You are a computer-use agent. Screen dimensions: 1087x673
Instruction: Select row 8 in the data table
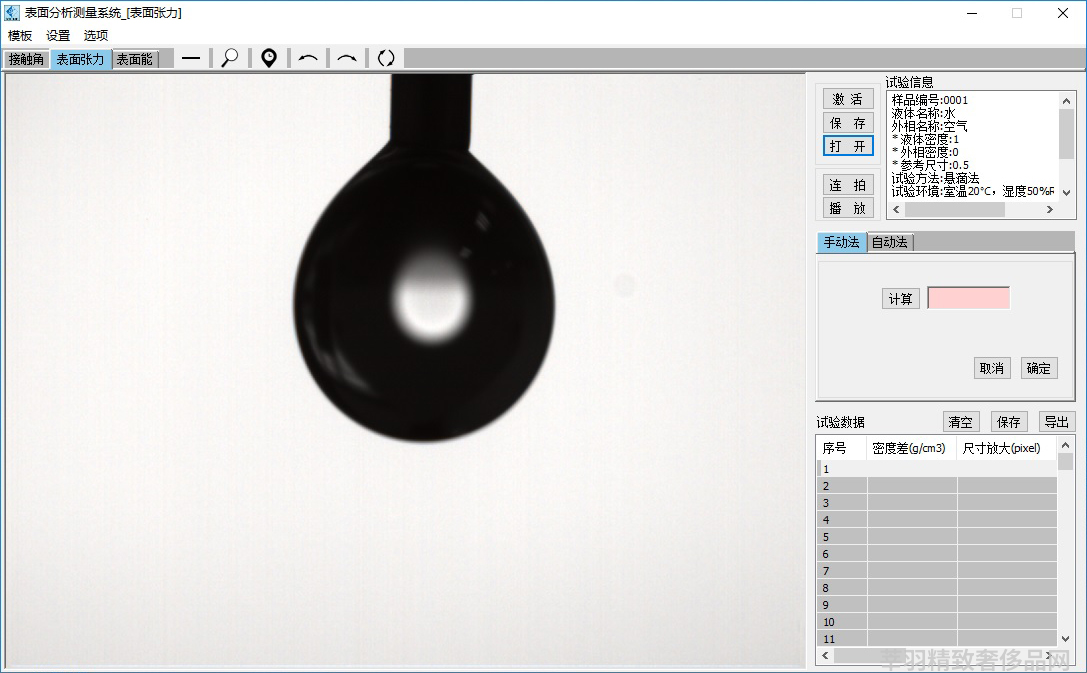[937, 588]
